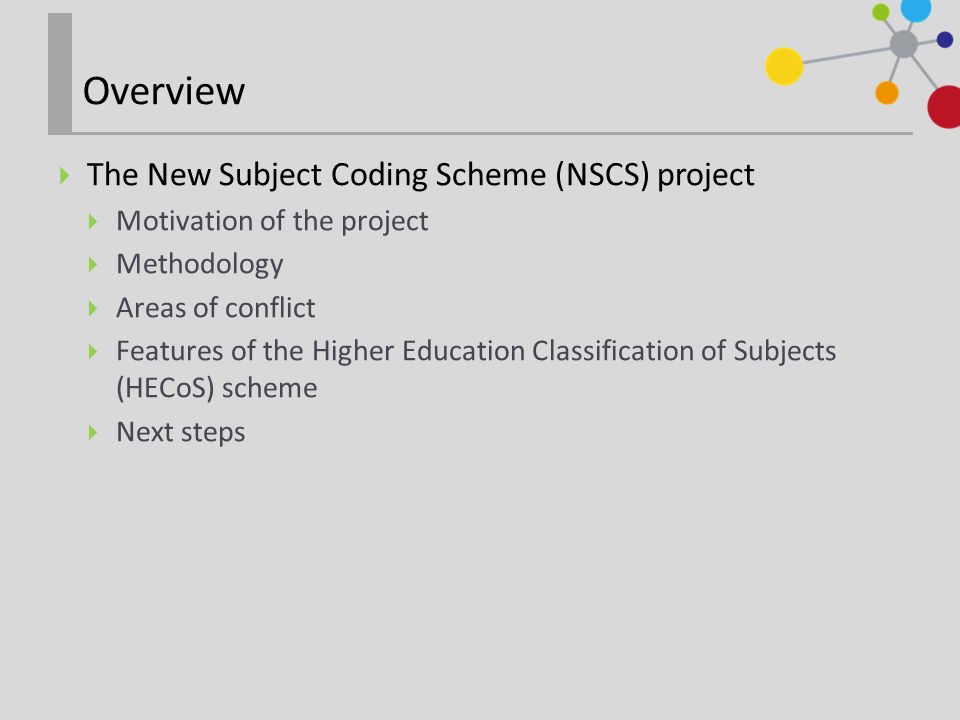The height and width of the screenshot is (720, 960).
Task: Click arrow bullet before Areas of conflict
Action: tap(93, 308)
